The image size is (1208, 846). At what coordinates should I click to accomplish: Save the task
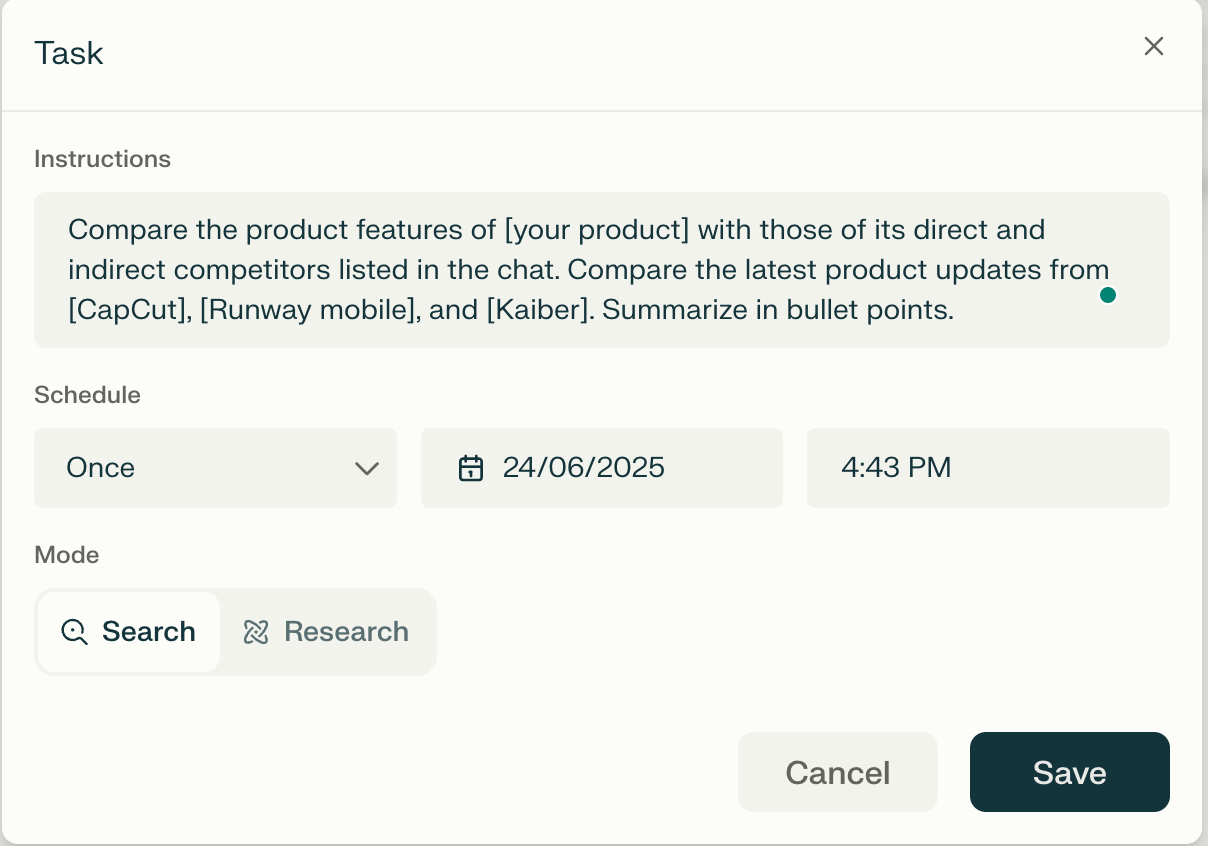coord(1070,772)
